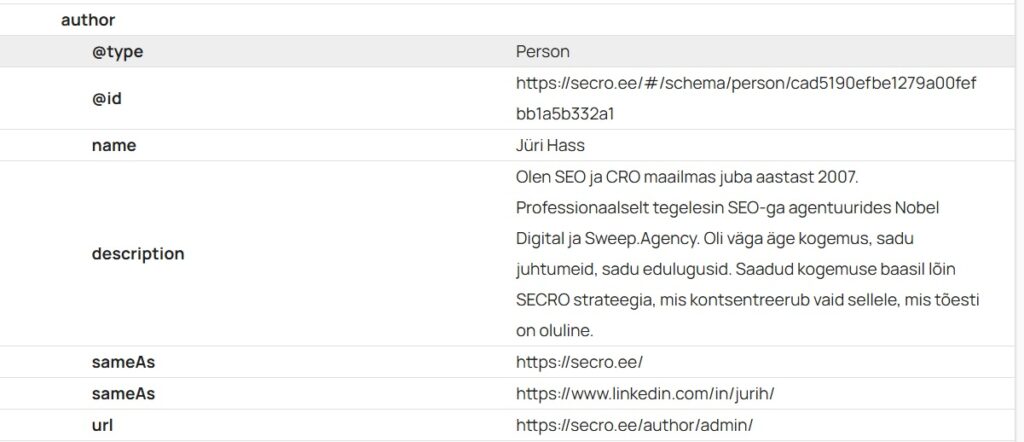The width and height of the screenshot is (1024, 442).
Task: Select the name property label
Action: click(x=113, y=145)
